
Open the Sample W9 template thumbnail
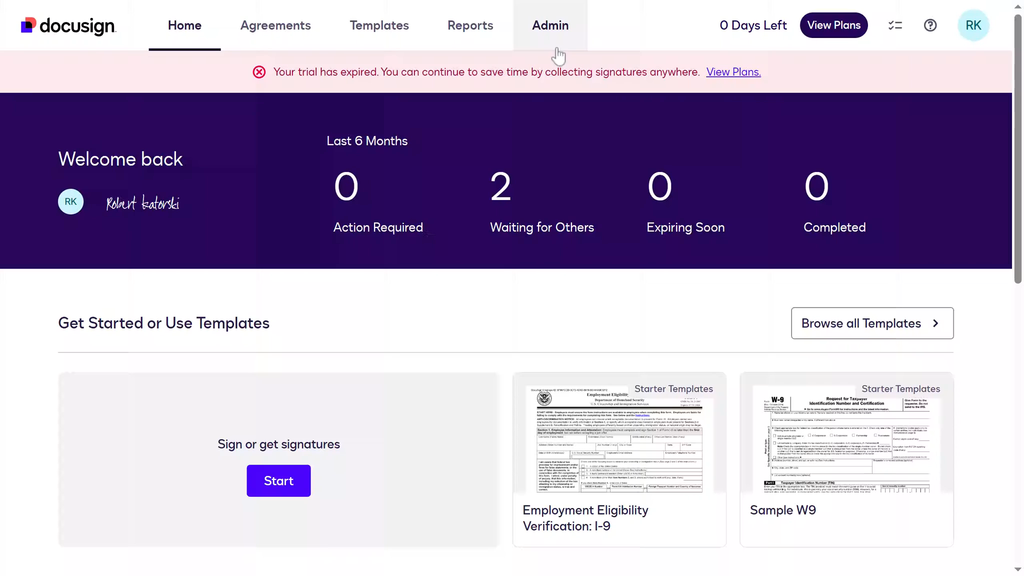coord(846,440)
